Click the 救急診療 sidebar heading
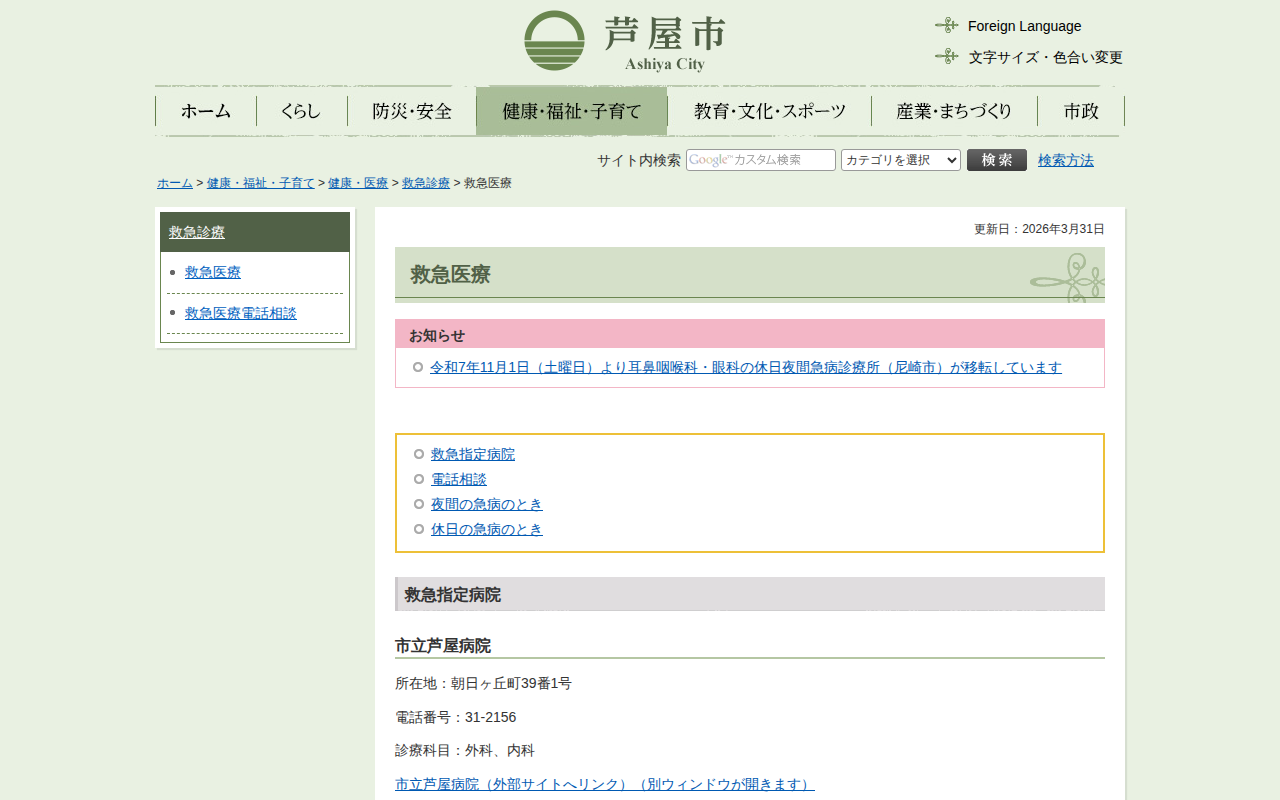The width and height of the screenshot is (1280, 800). [197, 232]
